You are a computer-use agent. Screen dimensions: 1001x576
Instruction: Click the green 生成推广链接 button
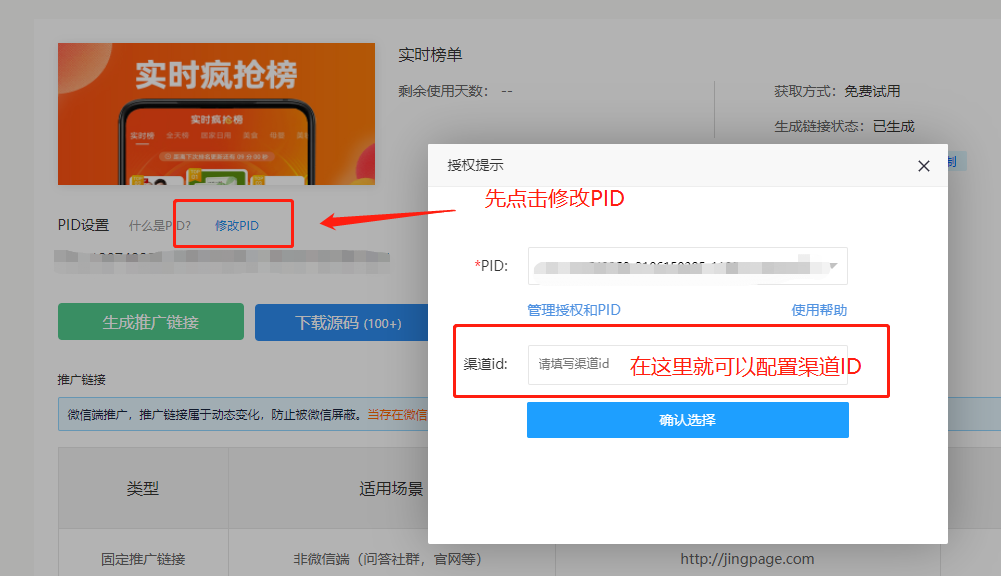[x=150, y=322]
